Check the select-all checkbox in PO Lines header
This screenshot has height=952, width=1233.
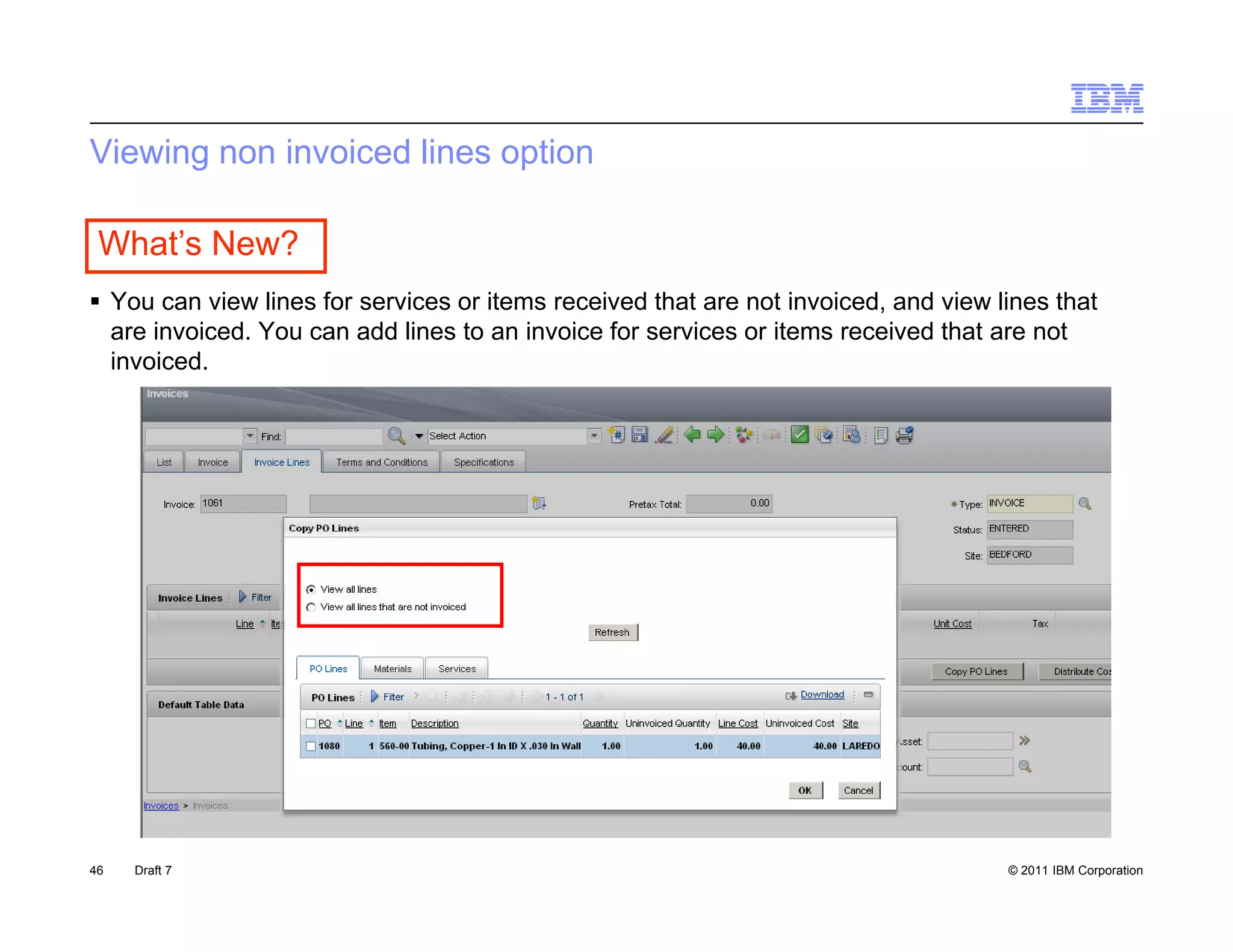pyautogui.click(x=311, y=723)
